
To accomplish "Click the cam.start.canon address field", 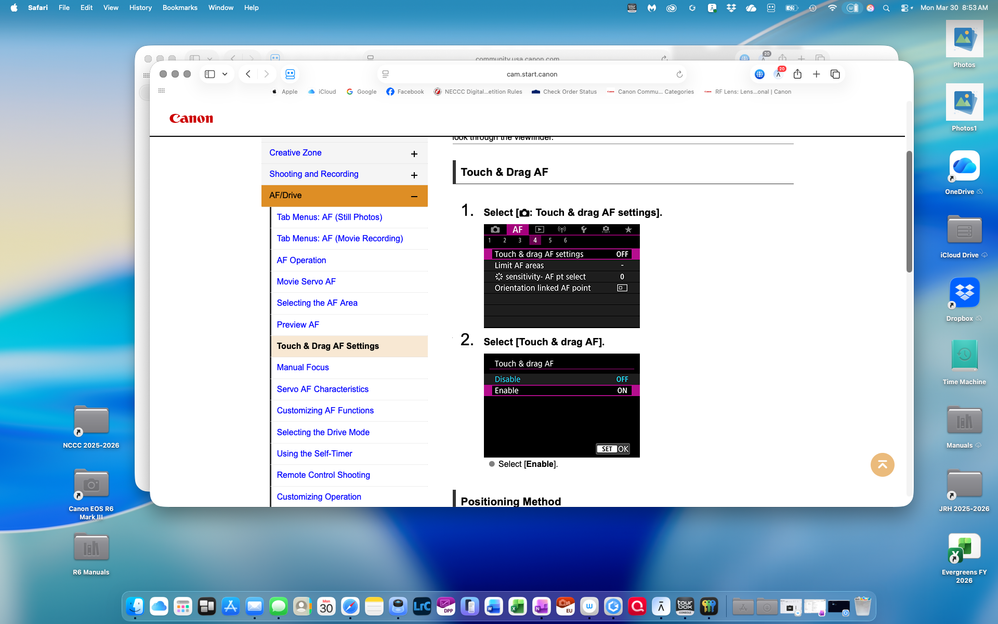I will [532, 74].
